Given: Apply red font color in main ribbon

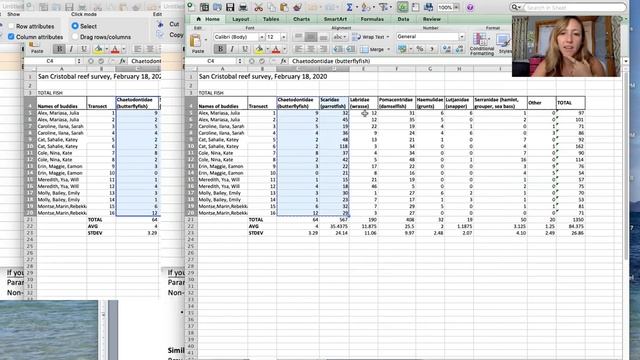Looking at the screenshot, I should click(276, 49).
